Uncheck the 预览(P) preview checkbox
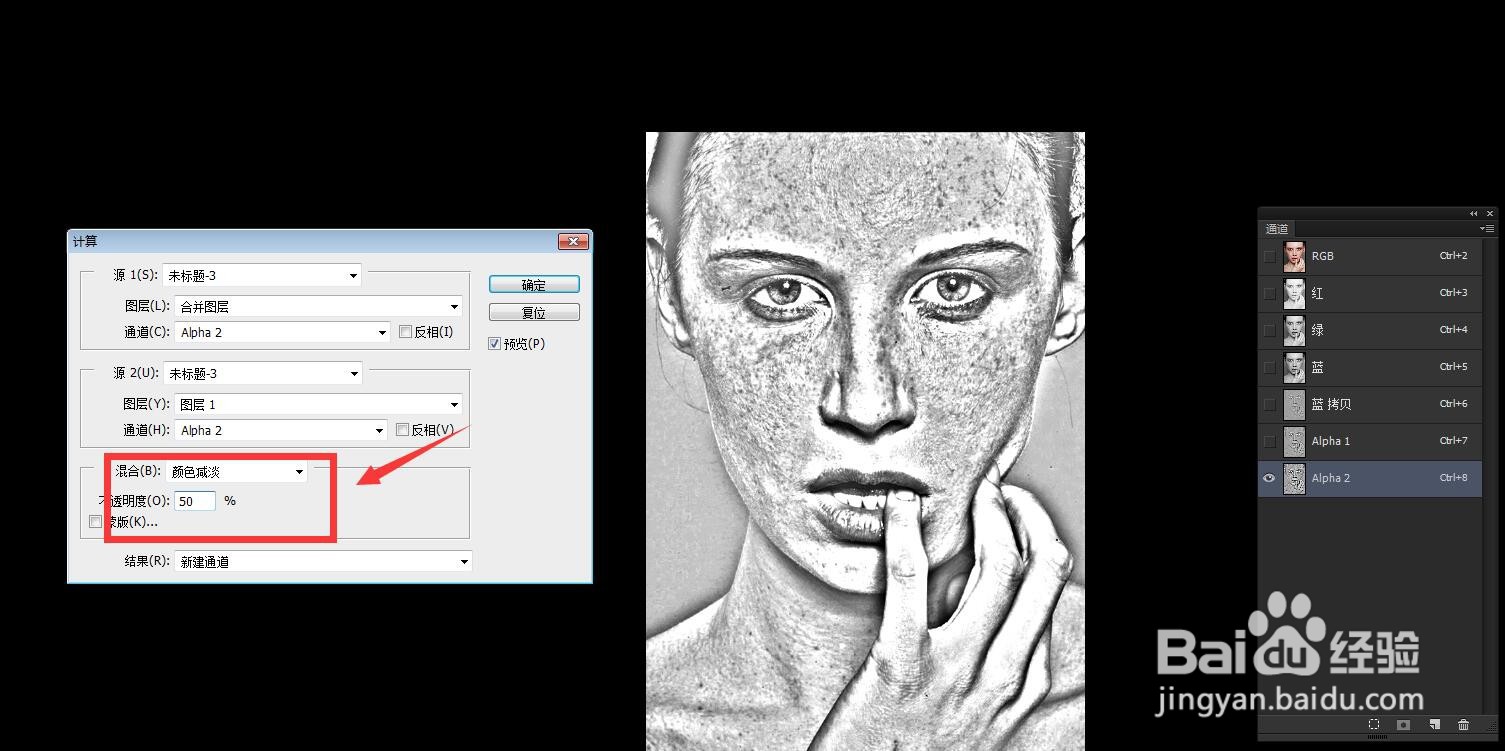Viewport: 1505px width, 751px height. pyautogui.click(x=494, y=344)
